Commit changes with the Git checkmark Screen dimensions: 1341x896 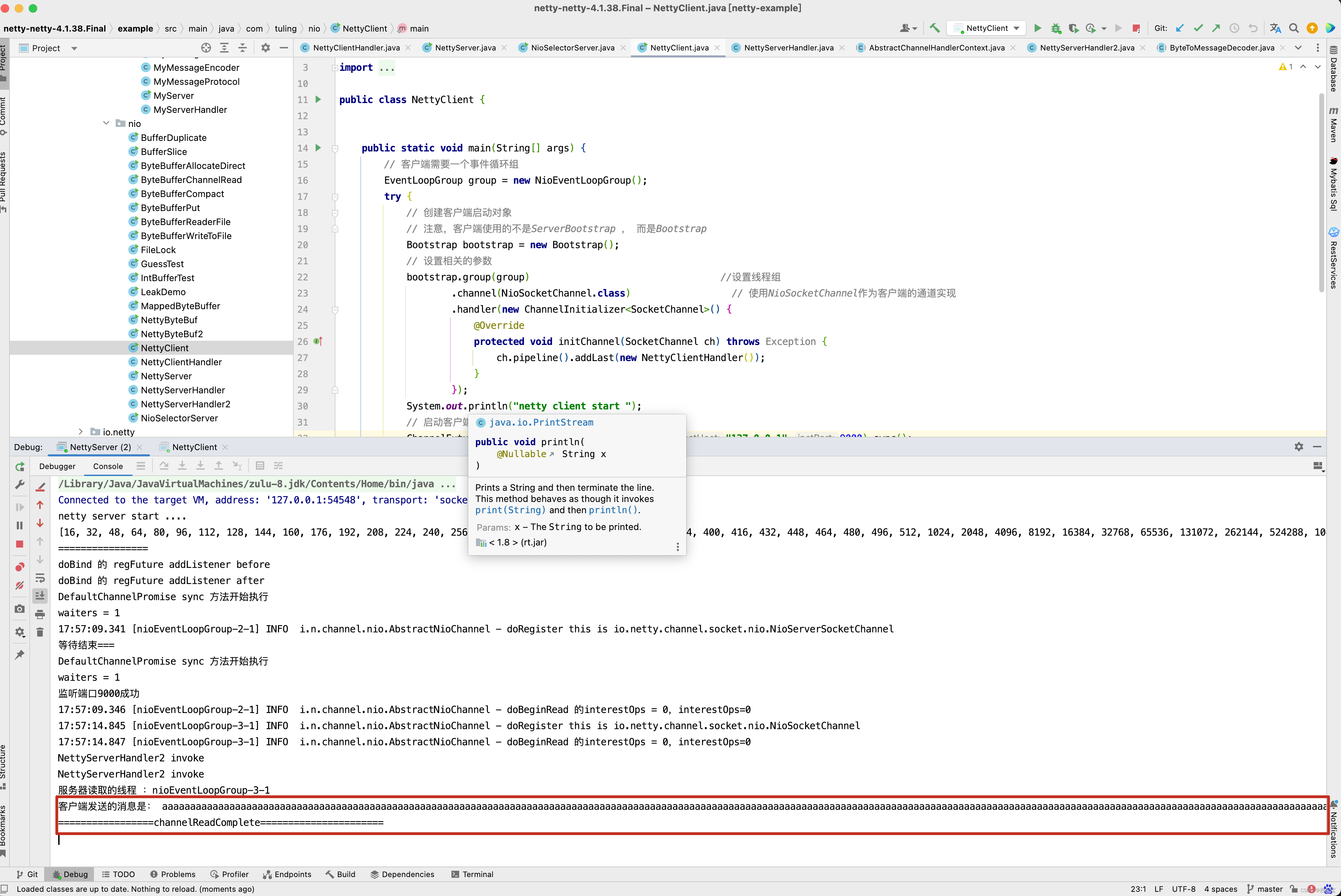[x=1198, y=28]
